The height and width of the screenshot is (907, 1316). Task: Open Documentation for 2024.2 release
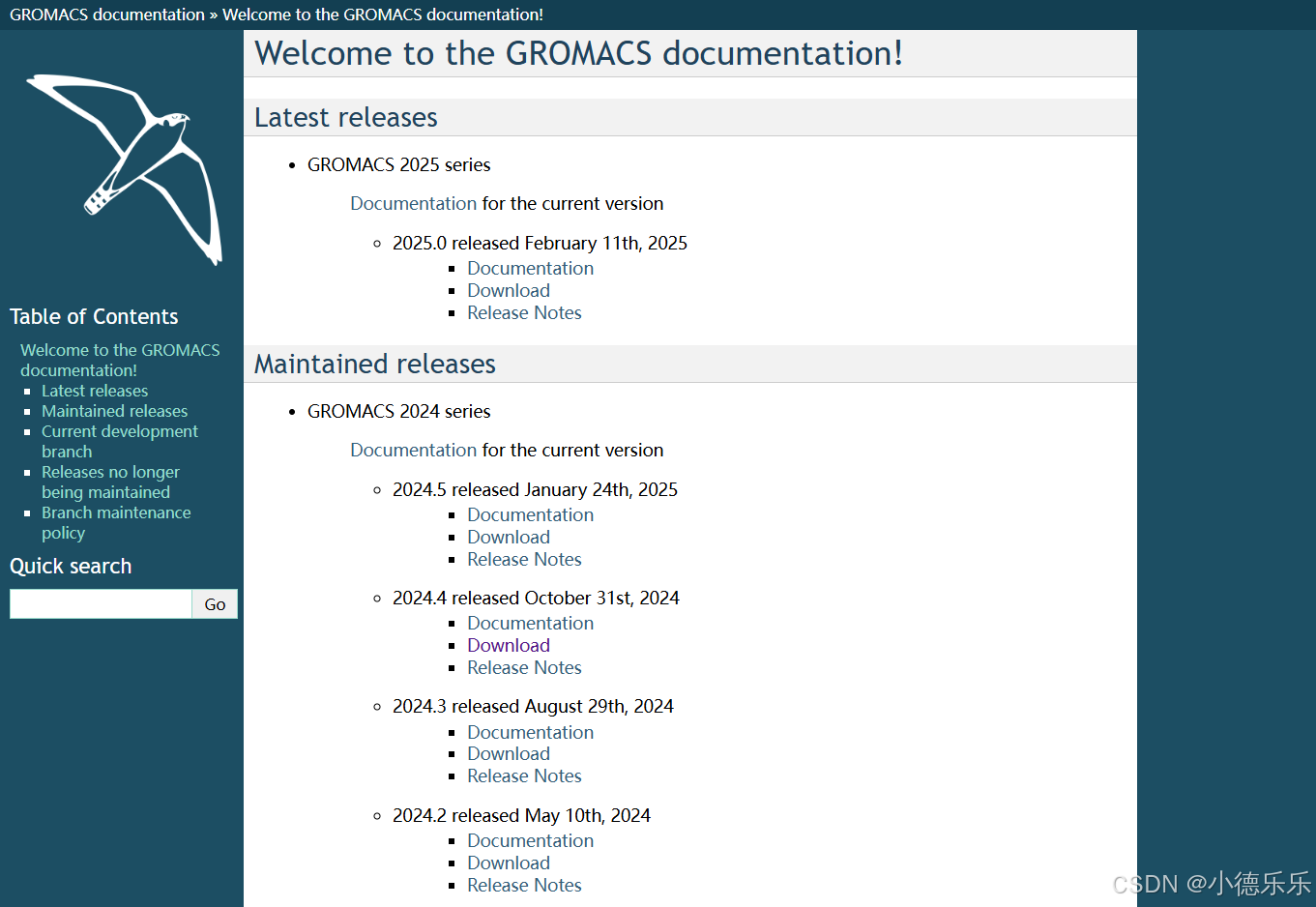point(530,840)
